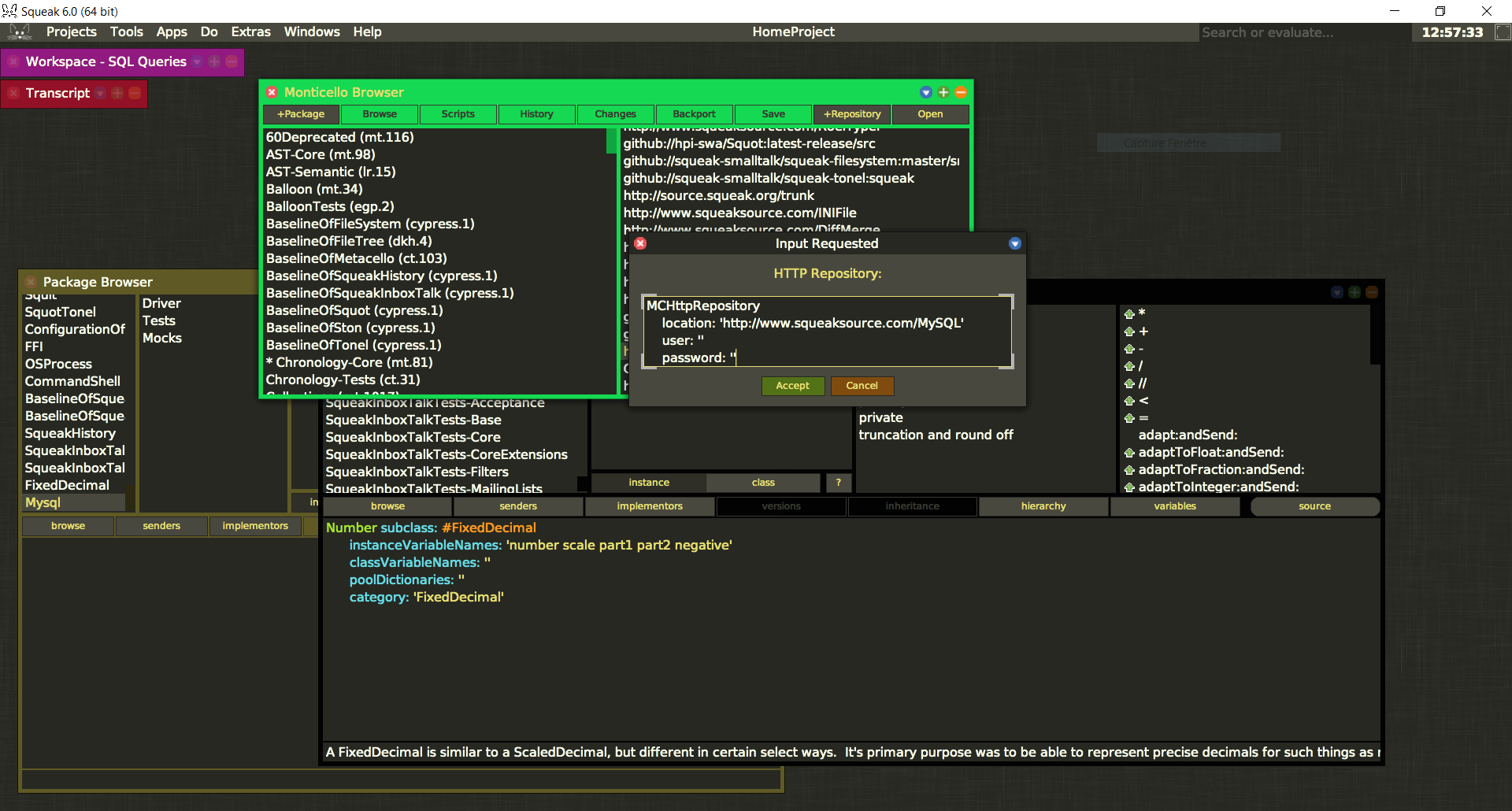Open the Windows menu
Viewport: 1512px width, 811px height.
click(312, 31)
